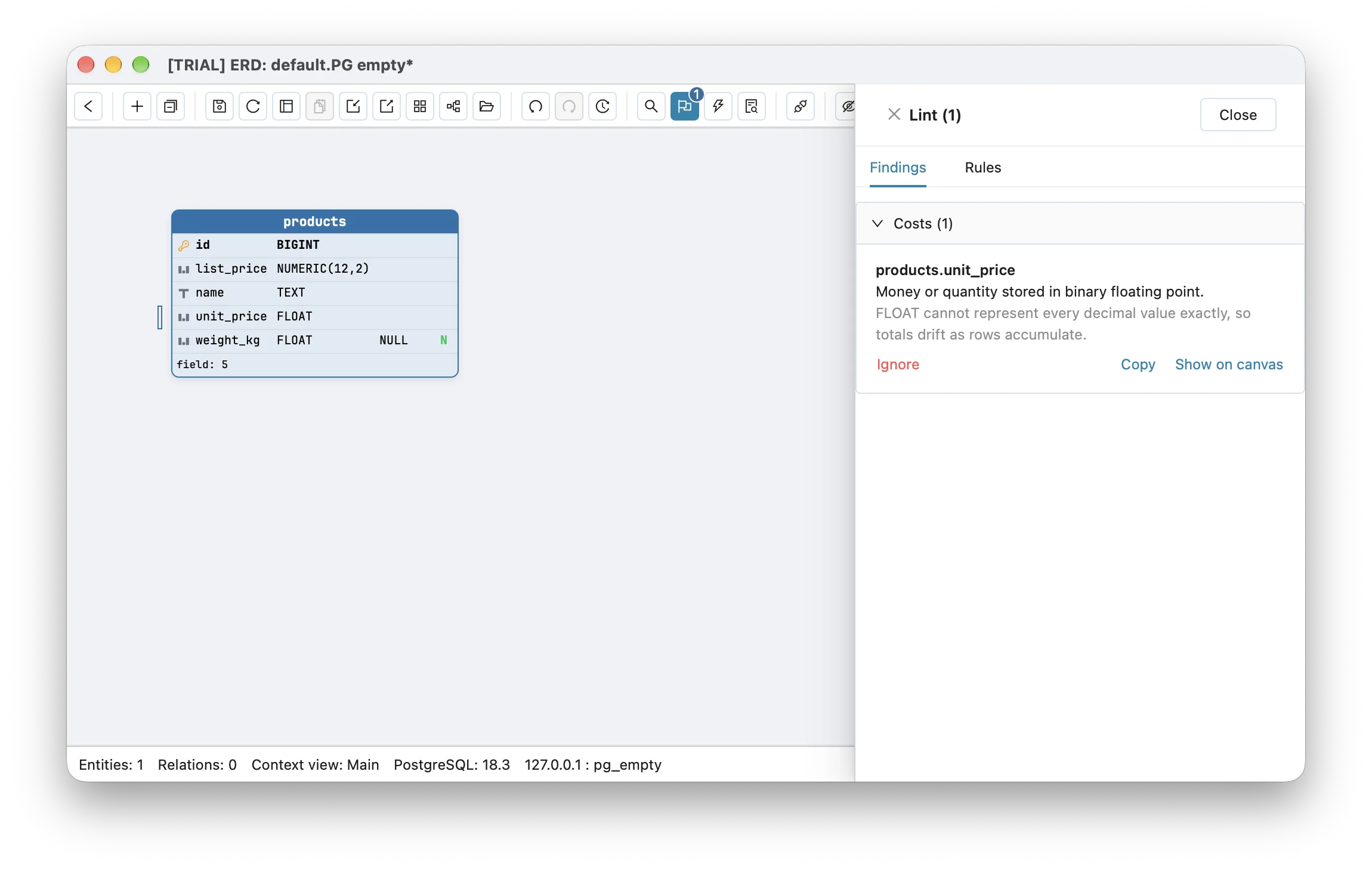Screen dimensions: 1372x870
Task: Click the four-squares grid arrange icon
Action: pos(420,106)
